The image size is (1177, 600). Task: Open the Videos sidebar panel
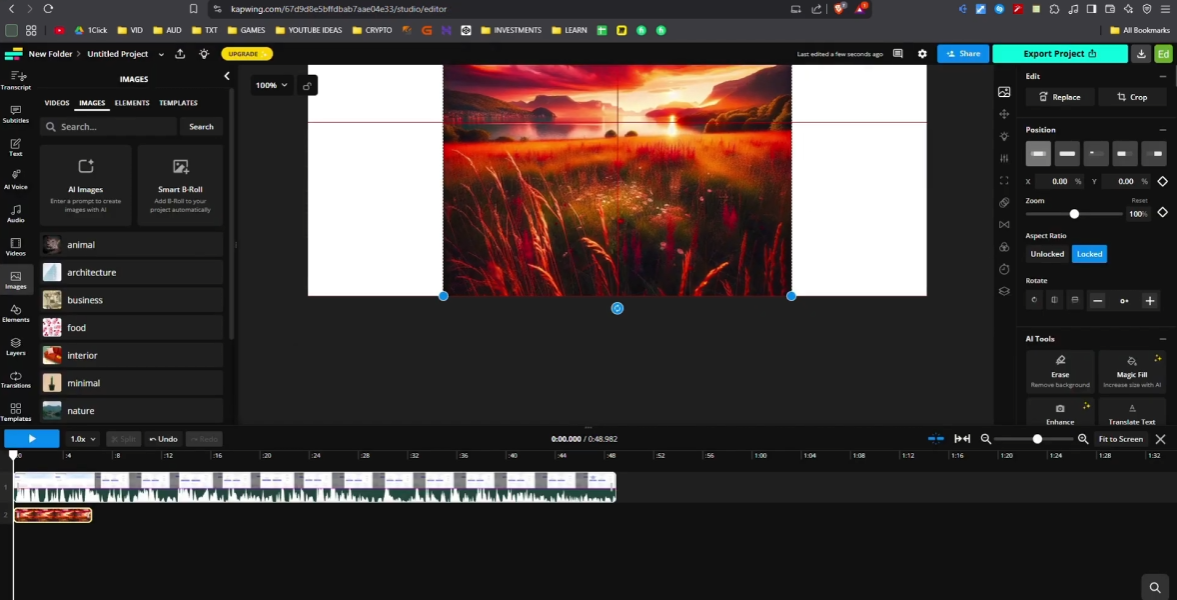(16, 247)
